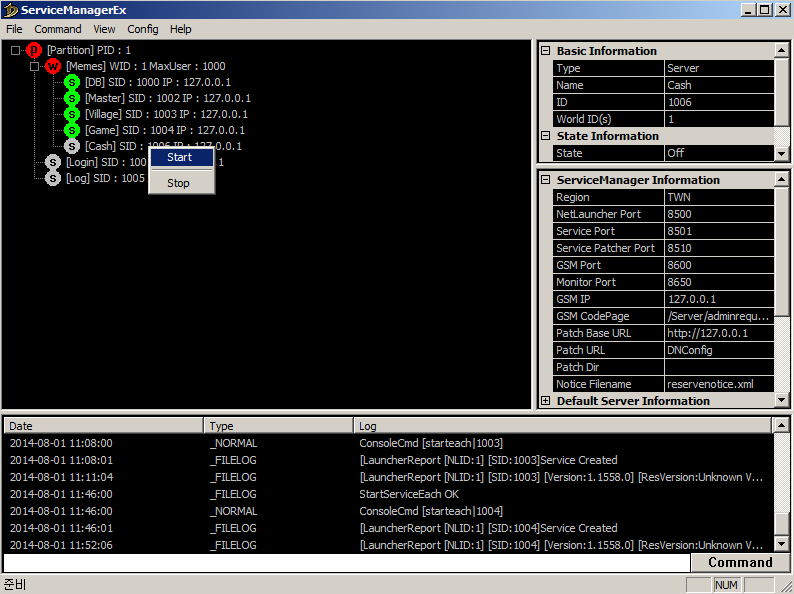Viewport: 794px width, 594px height.
Task: Select the [Game] SID : 1004 tree row
Action: point(165,130)
